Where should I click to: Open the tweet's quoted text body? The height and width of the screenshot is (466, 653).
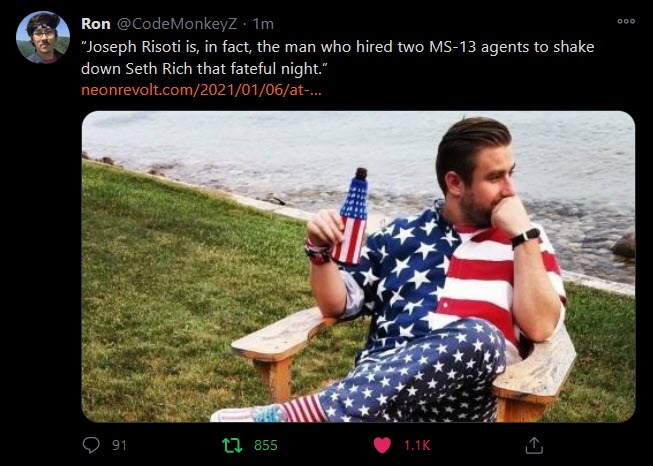(x=337, y=57)
